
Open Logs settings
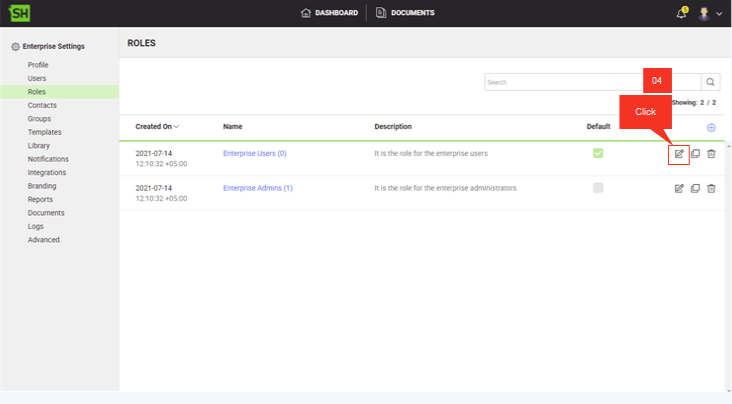(x=35, y=227)
